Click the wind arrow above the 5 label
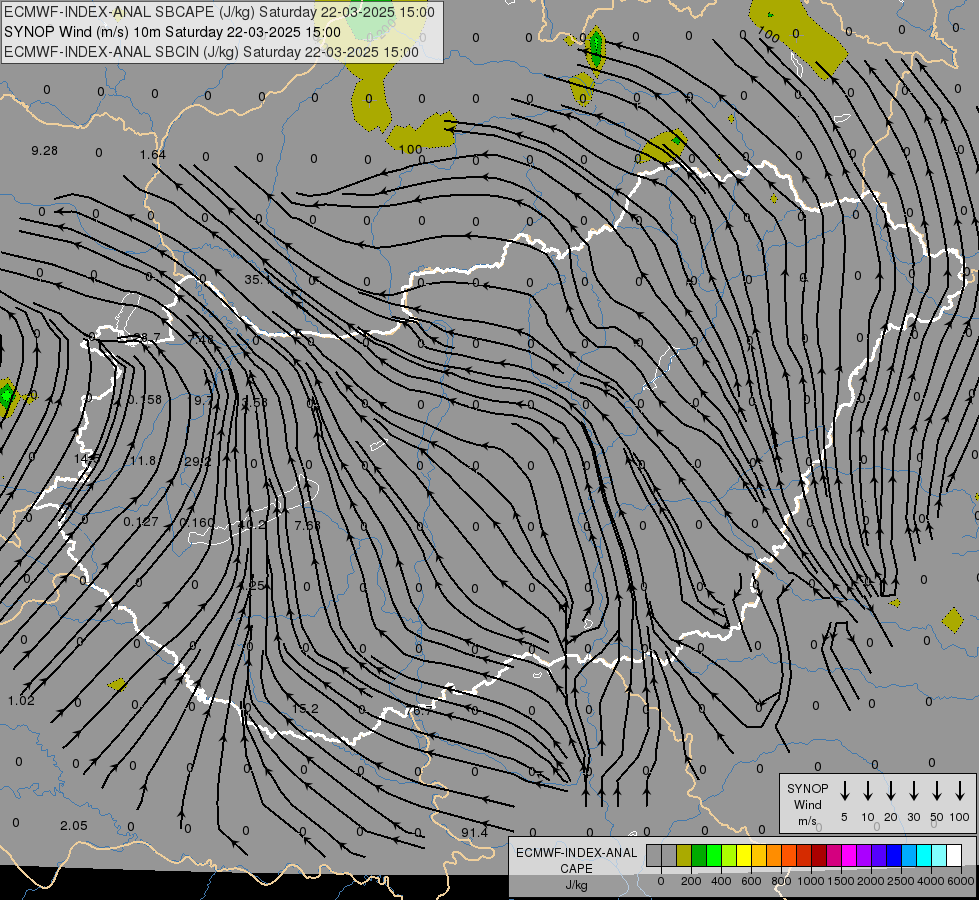Image resolution: width=979 pixels, height=900 pixels. (844, 791)
